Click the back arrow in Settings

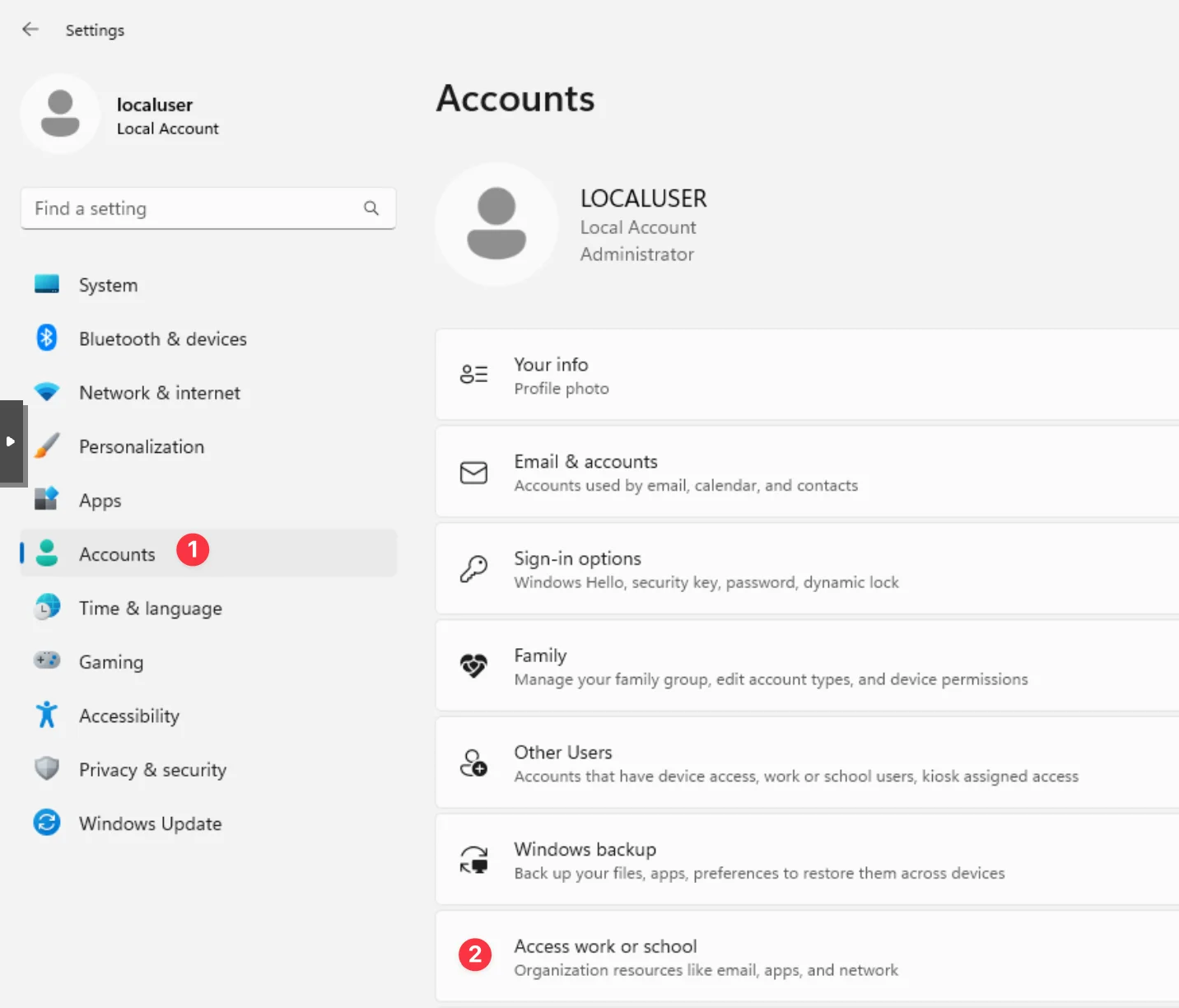[x=30, y=30]
